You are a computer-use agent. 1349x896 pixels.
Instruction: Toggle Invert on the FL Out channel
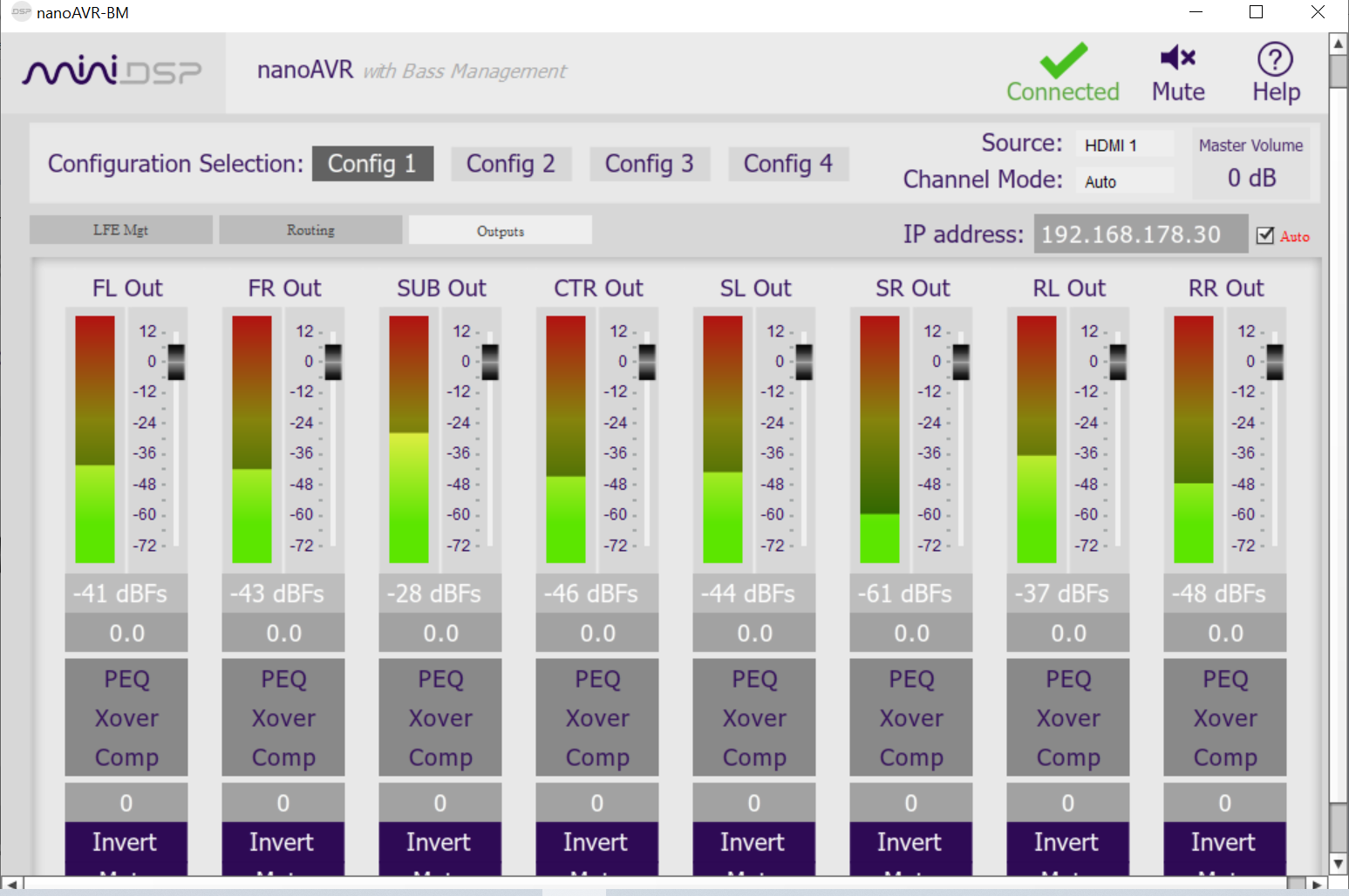tap(126, 842)
